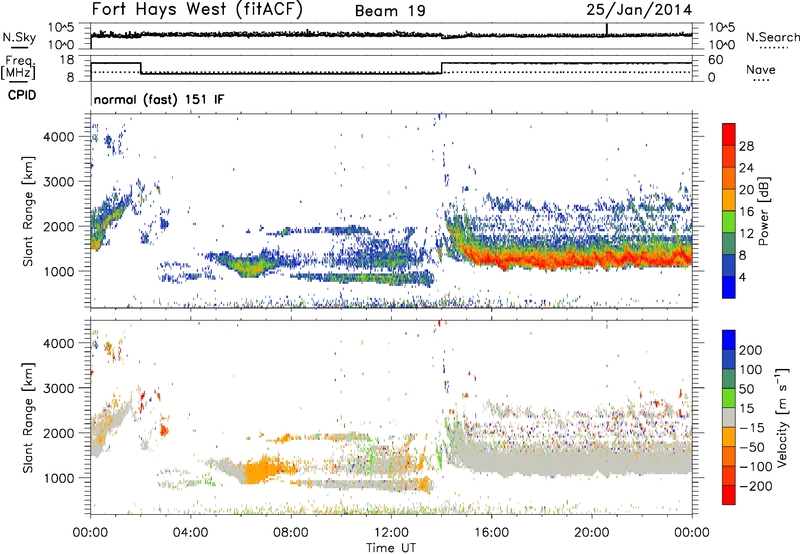Click the "CPID" label

[22, 95]
